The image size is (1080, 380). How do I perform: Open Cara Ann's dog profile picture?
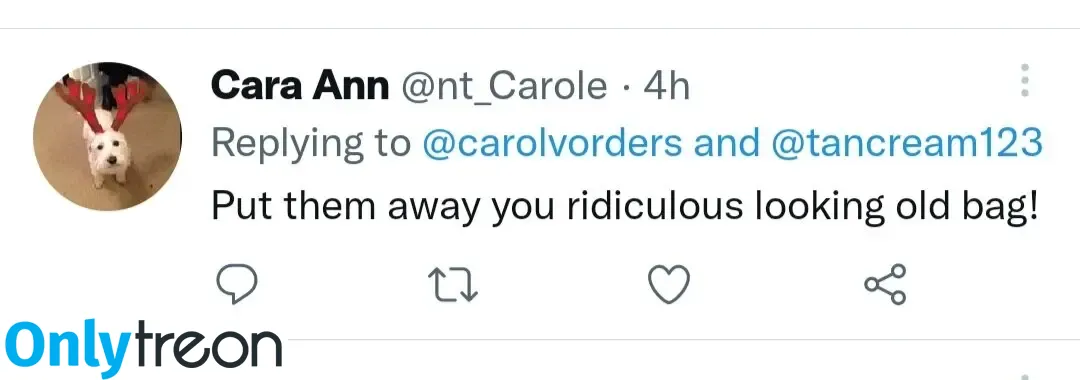107,136
